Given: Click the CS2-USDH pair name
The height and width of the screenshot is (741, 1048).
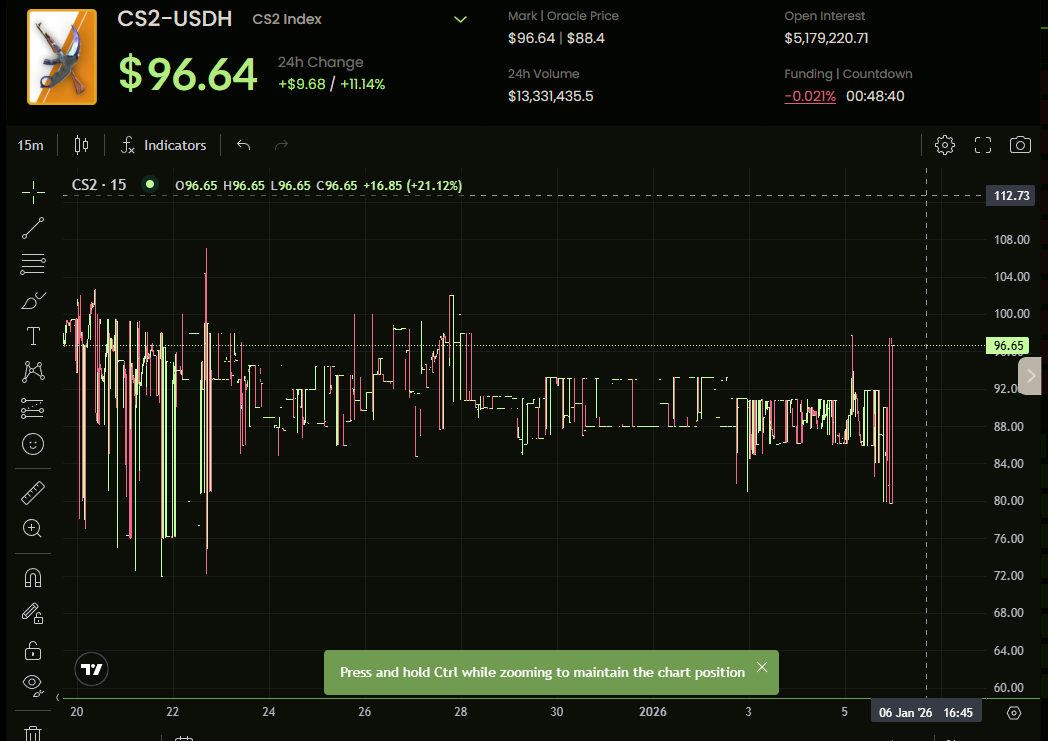Looking at the screenshot, I should click(x=175, y=18).
